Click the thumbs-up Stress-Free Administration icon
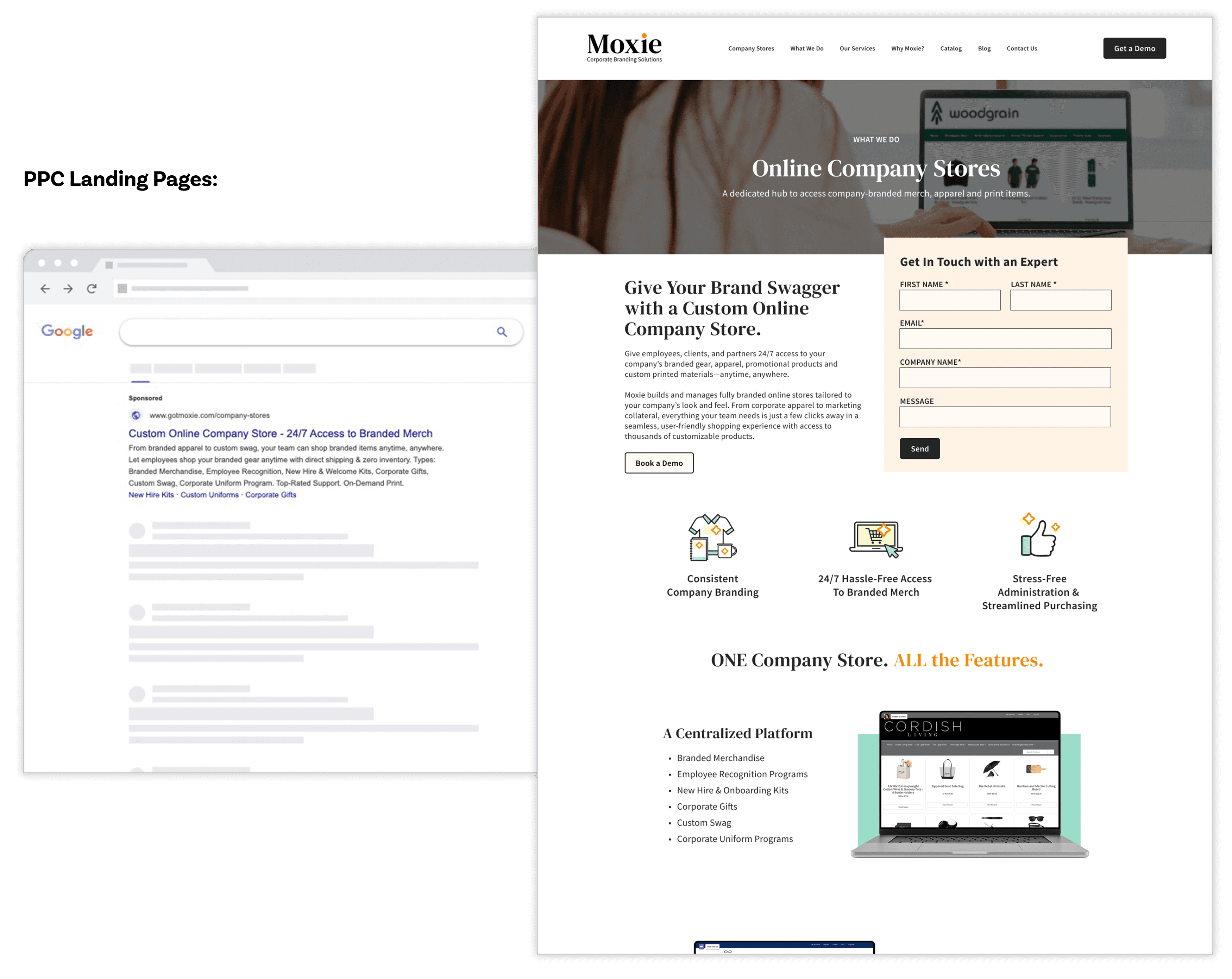 tap(1039, 535)
